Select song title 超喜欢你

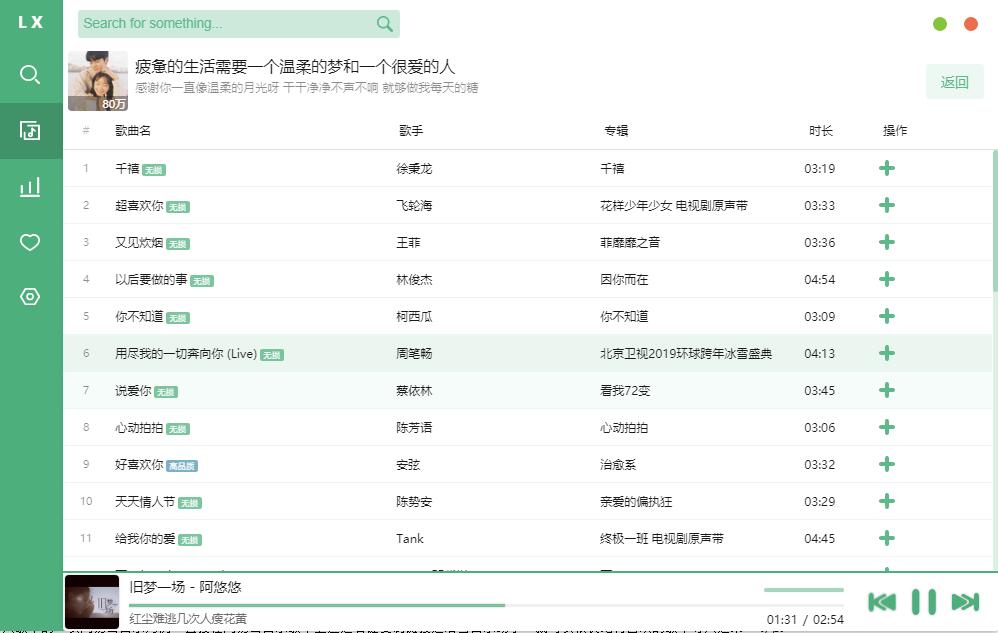(139, 205)
